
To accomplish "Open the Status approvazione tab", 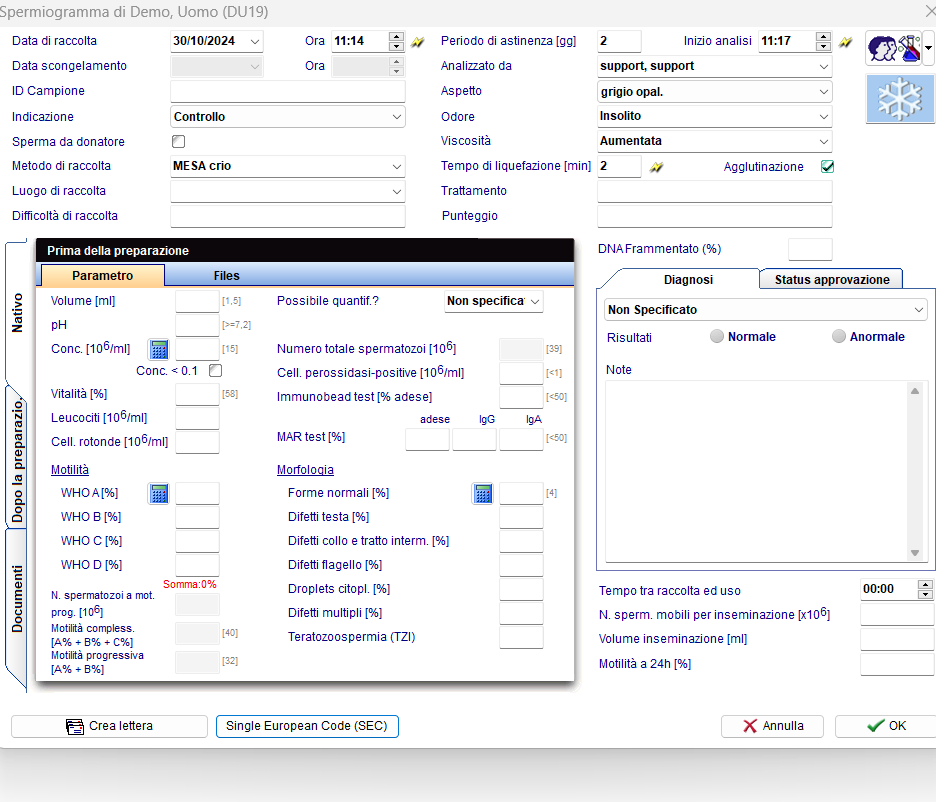I will coord(832,279).
